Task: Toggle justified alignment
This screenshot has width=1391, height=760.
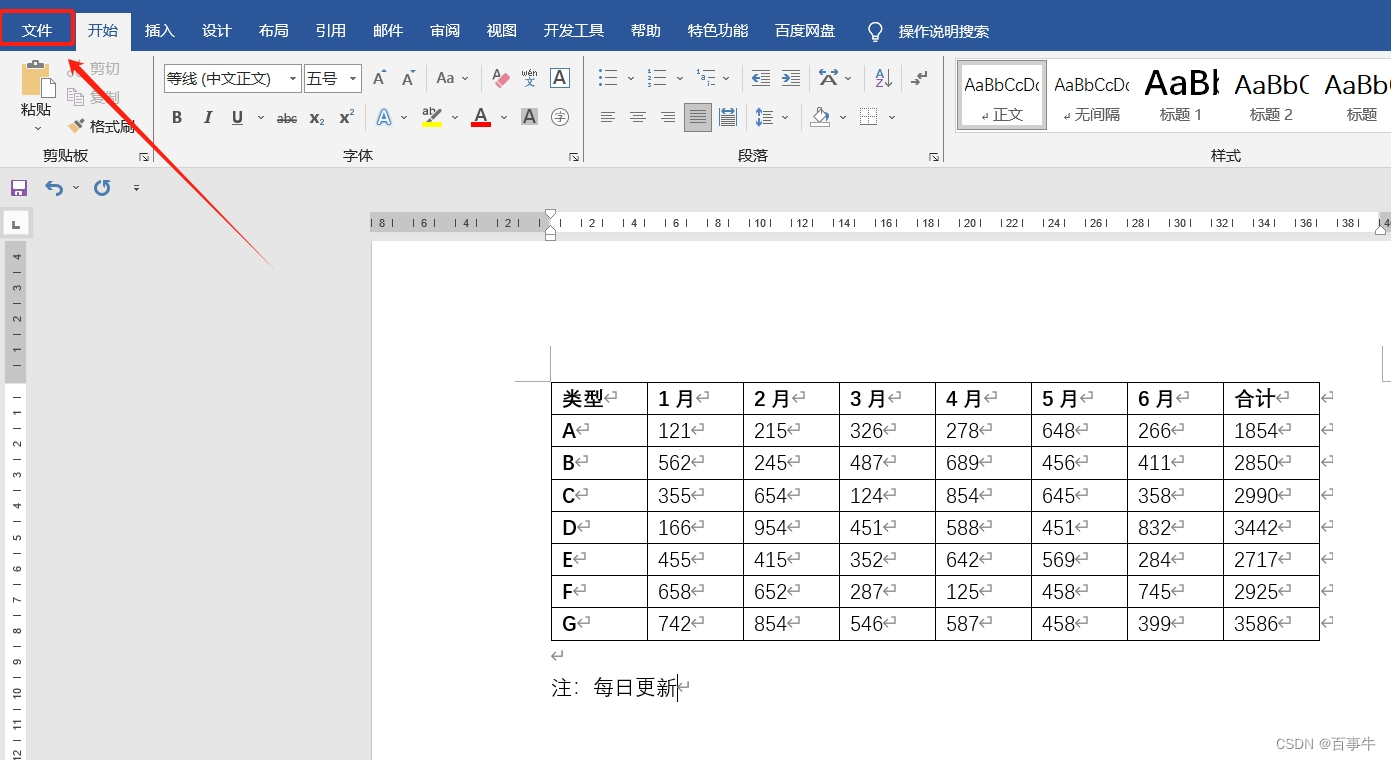Action: tap(698, 117)
